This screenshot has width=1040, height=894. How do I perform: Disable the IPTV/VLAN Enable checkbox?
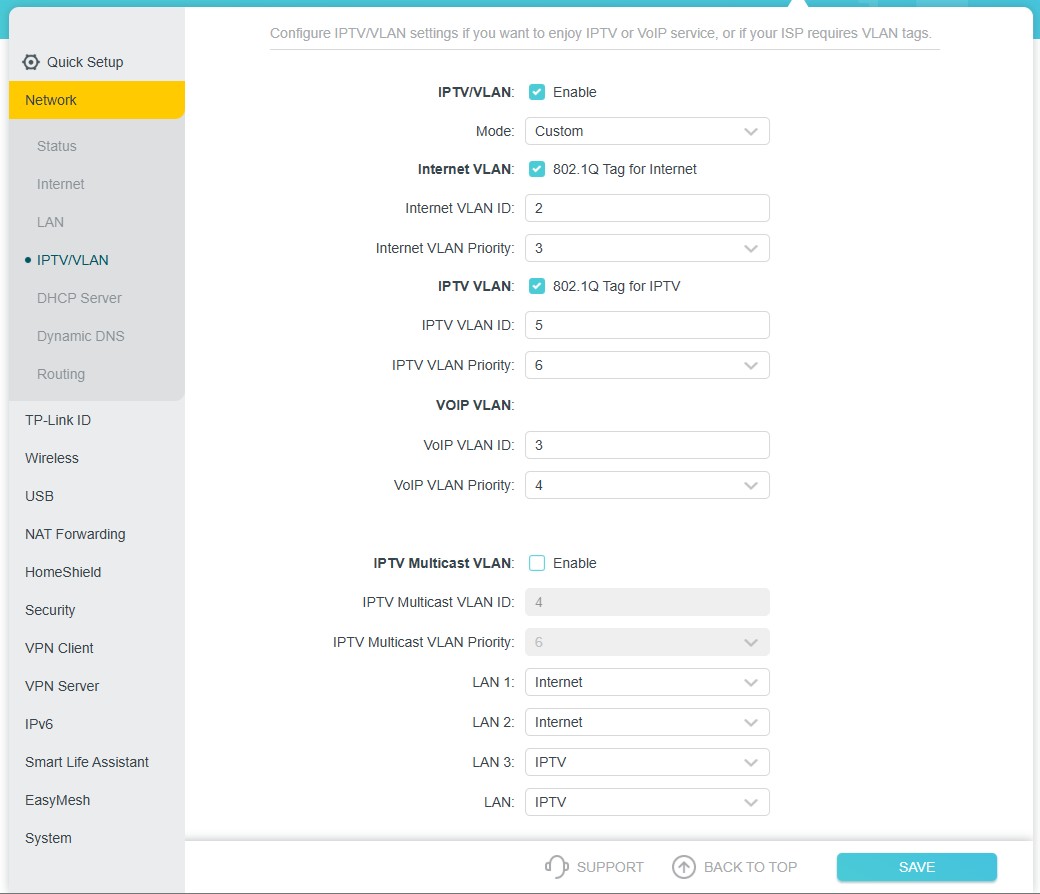(537, 92)
